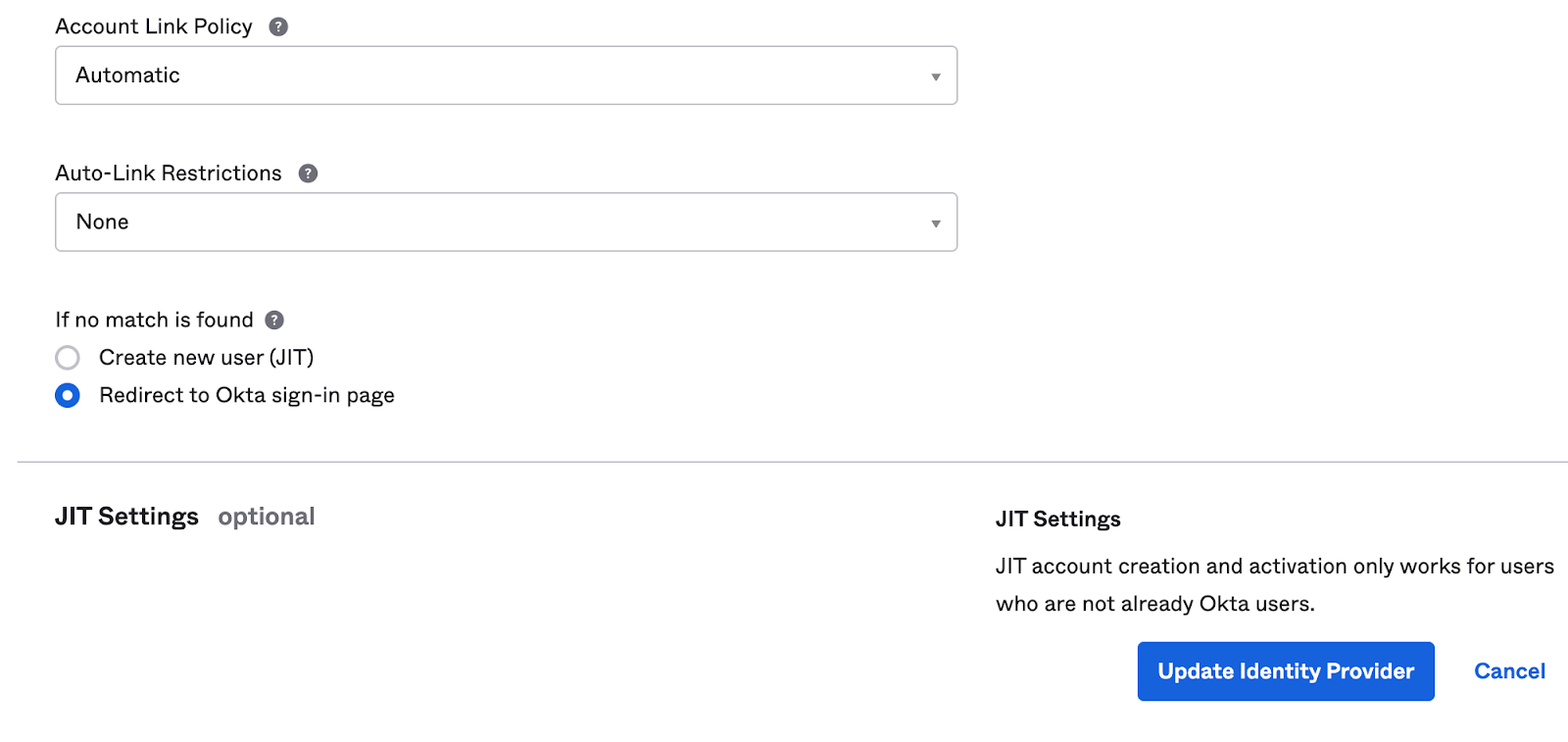Screen dimensions: 1568x742
Task: Click the If no match is found label
Action: point(154,320)
